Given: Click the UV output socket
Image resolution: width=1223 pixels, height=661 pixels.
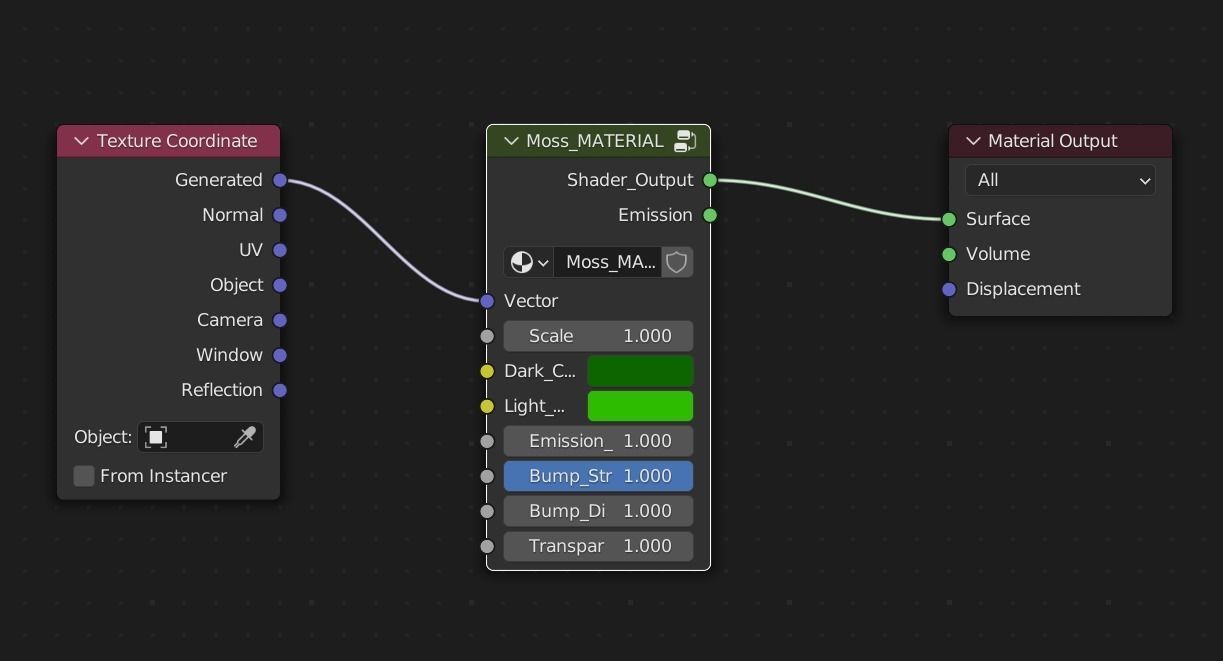Looking at the screenshot, I should (280, 250).
